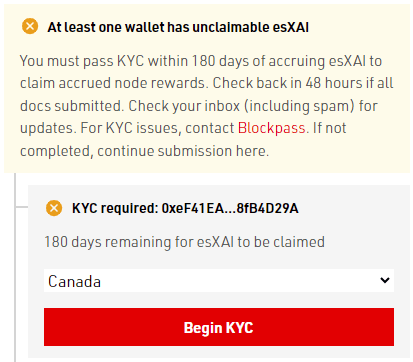Click the vertical tree connector line
This screenshot has width=413, height=362.
pyautogui.click(x=15, y=267)
